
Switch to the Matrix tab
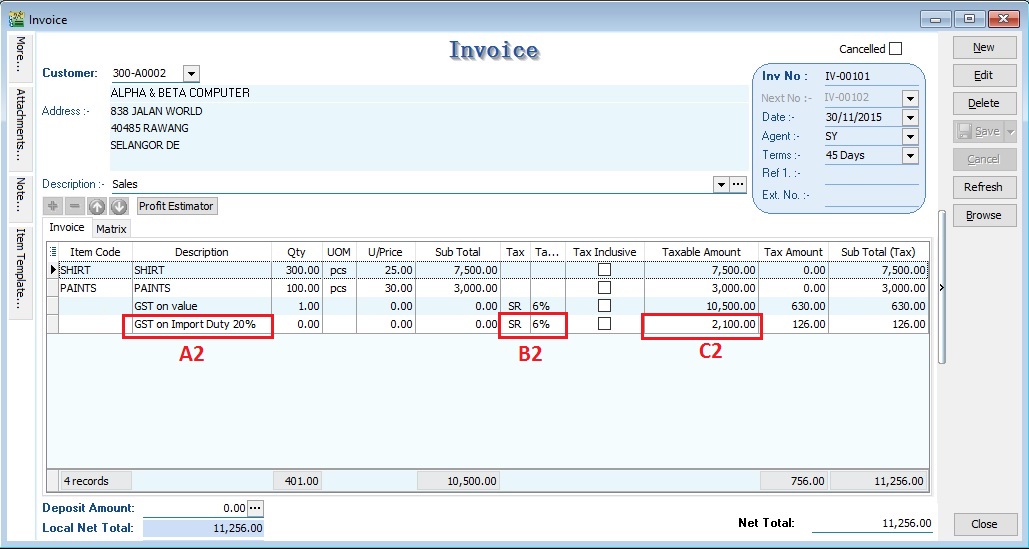(111, 229)
